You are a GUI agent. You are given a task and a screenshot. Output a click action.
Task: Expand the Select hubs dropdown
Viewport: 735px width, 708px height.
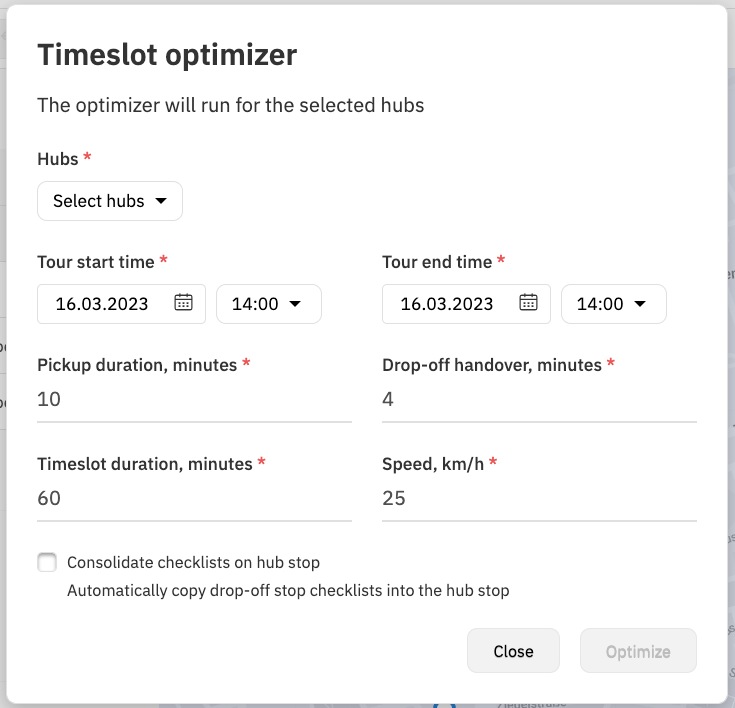point(110,201)
